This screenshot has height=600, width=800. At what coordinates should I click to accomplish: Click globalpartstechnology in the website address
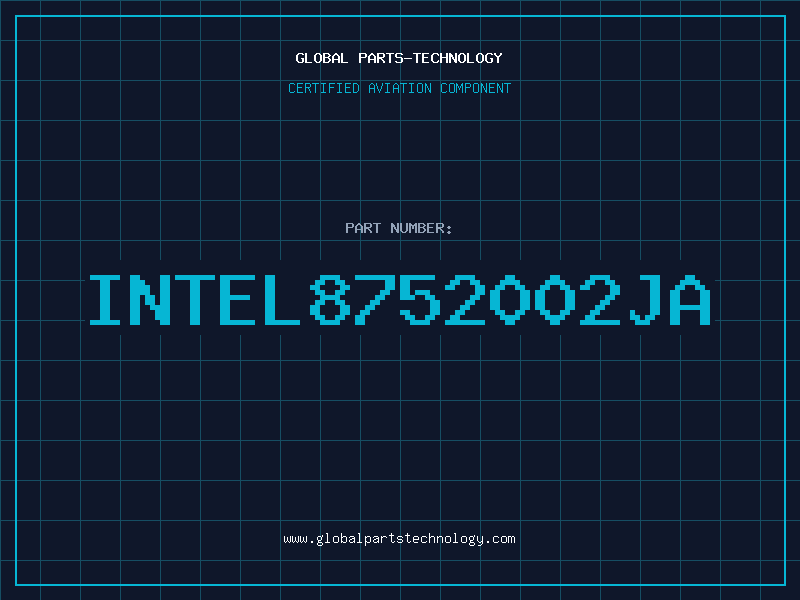point(399,539)
